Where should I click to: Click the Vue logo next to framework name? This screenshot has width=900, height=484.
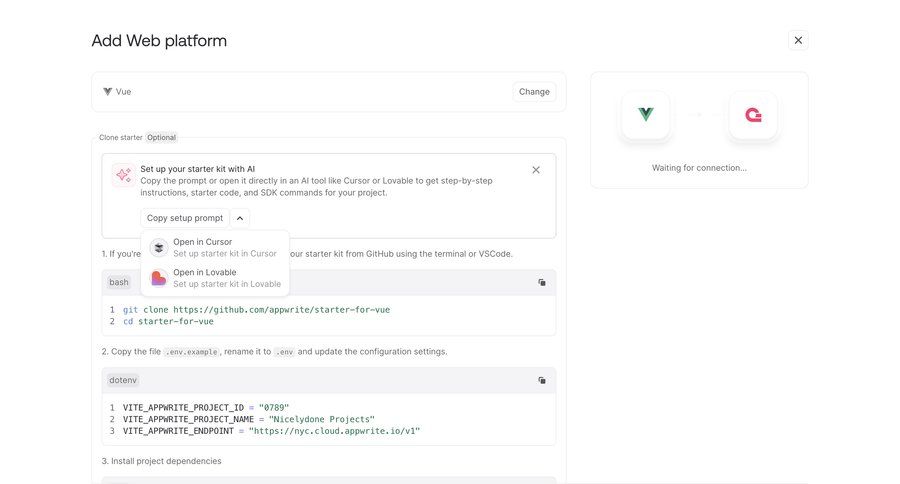pyautogui.click(x=107, y=92)
